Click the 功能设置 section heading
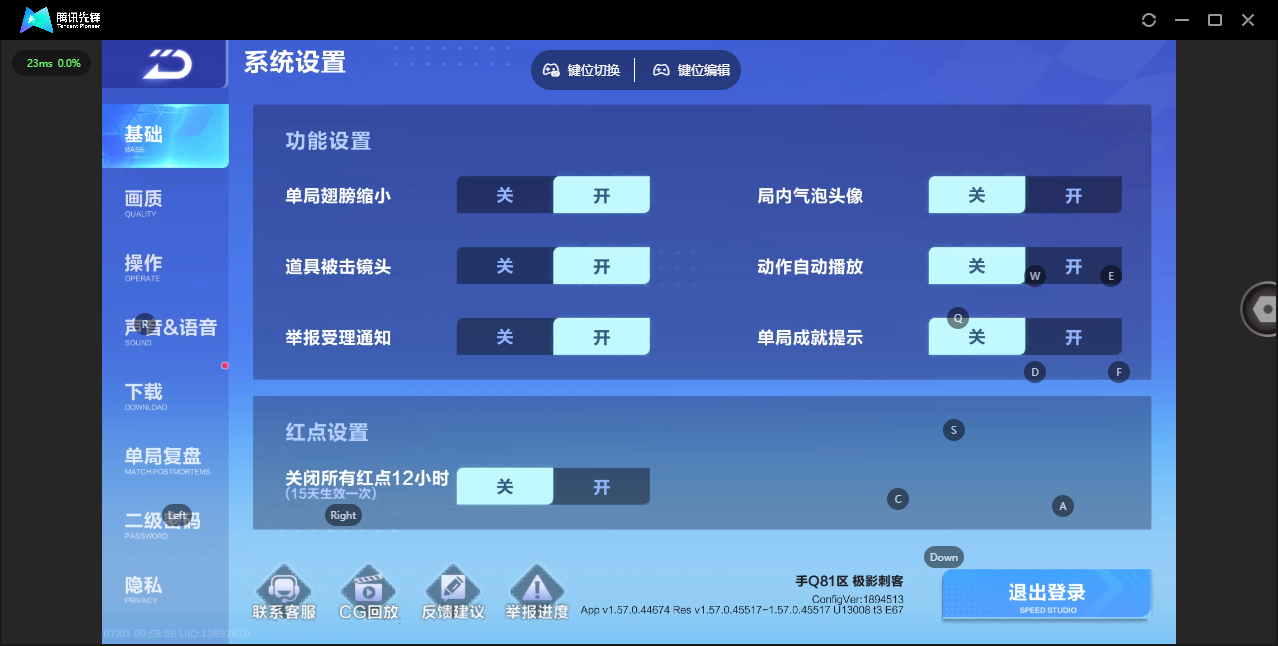 (328, 141)
